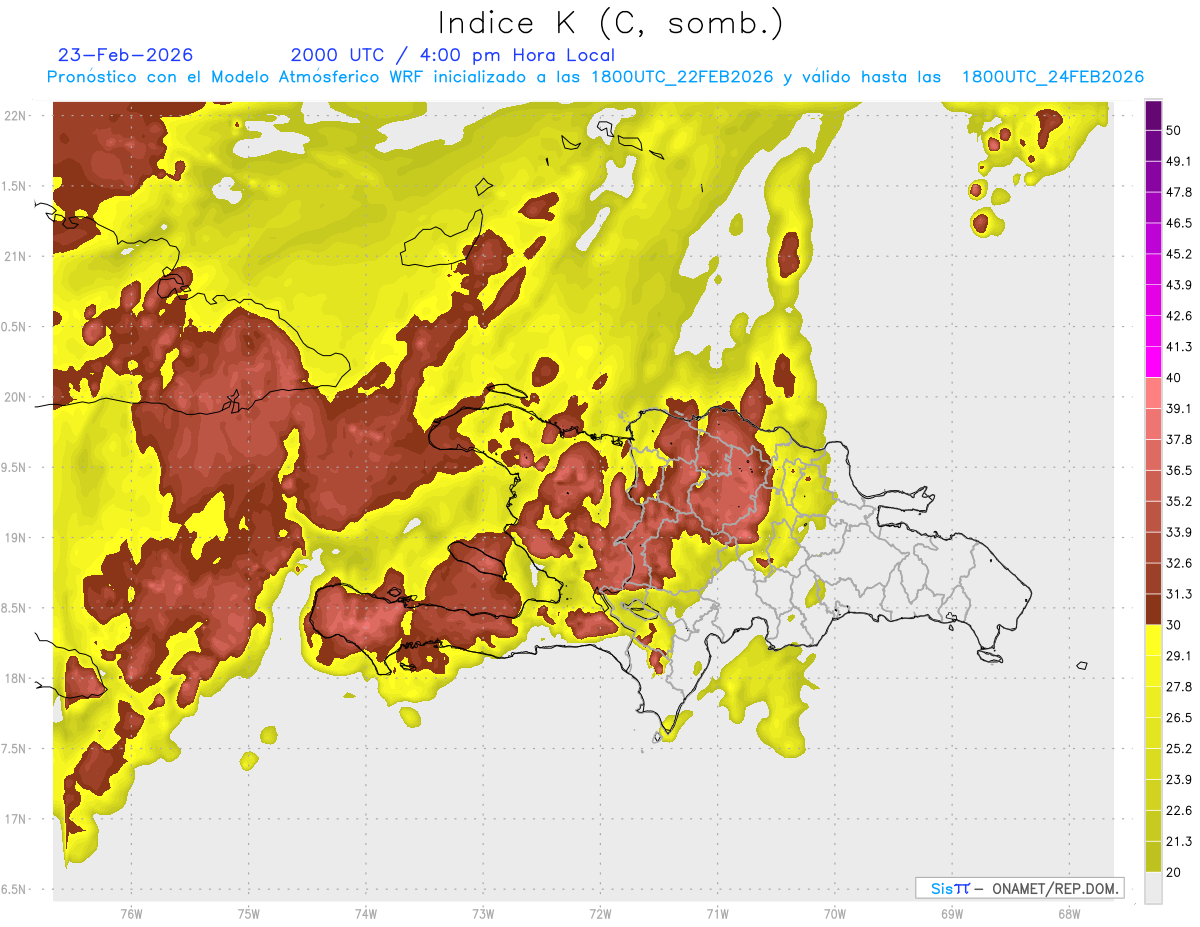Viewport: 1200px width, 927px height.
Task: Click the '32.6' value on the color scale
Action: tap(1179, 563)
